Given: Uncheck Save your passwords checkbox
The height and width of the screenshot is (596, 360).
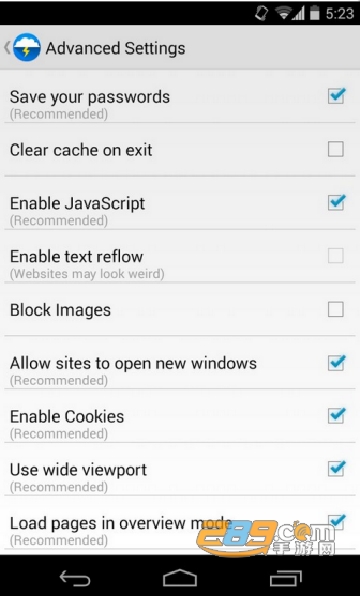Looking at the screenshot, I should coord(336,96).
